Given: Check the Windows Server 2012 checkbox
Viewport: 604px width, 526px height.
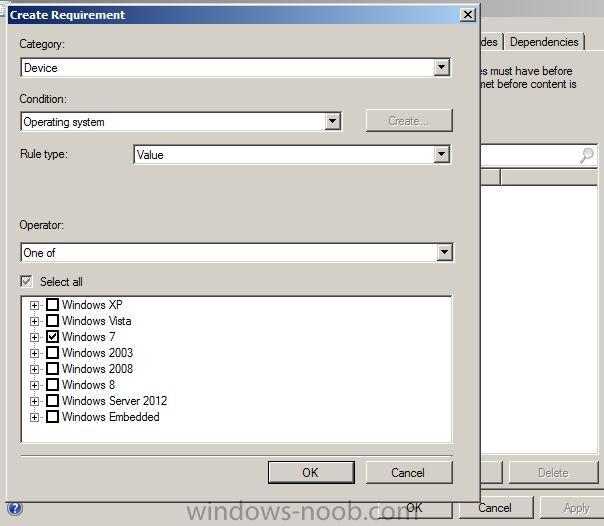Looking at the screenshot, I should [52, 401].
